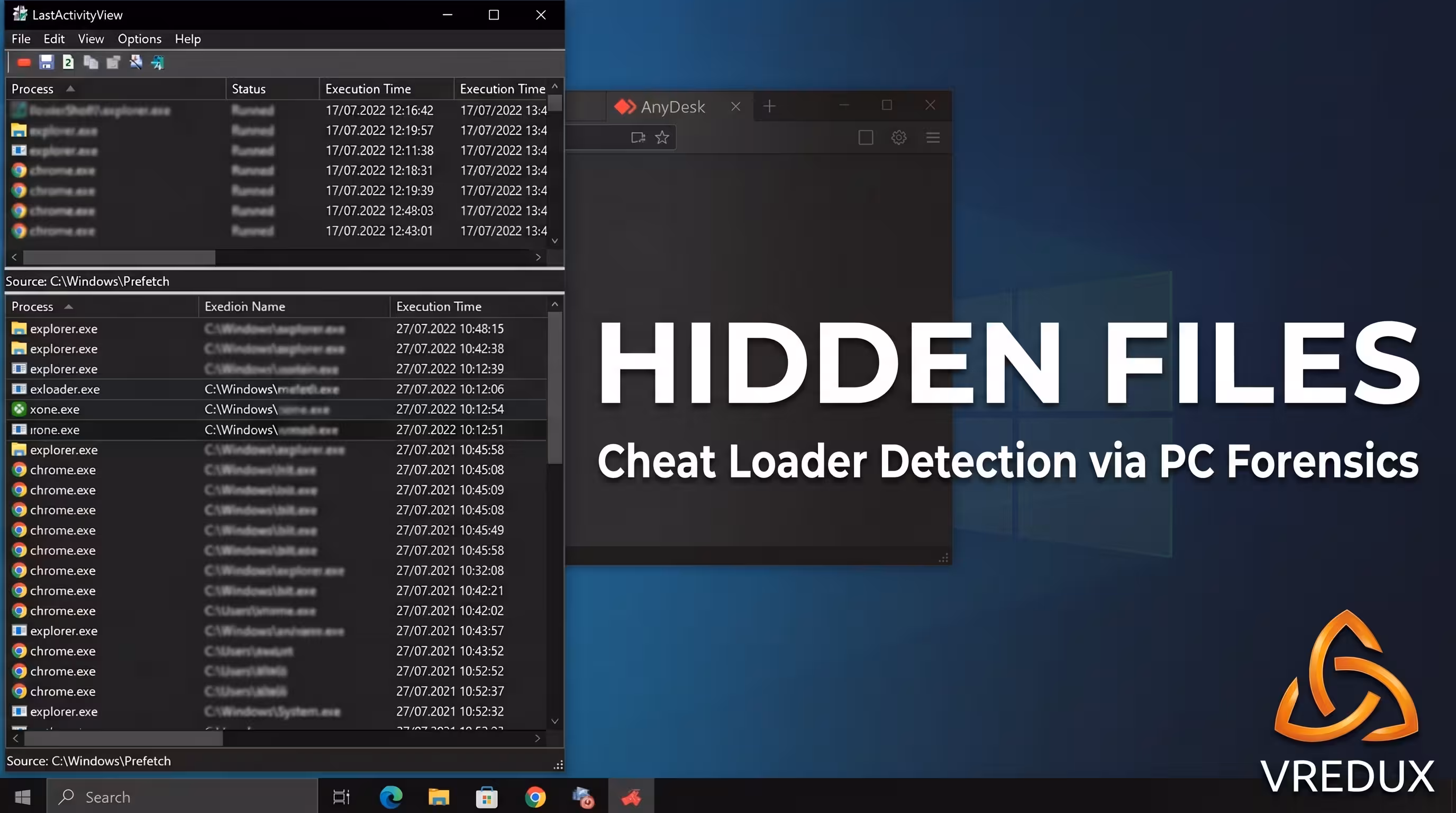
Task: Click the AnyDesk favorites star icon
Action: (662, 138)
